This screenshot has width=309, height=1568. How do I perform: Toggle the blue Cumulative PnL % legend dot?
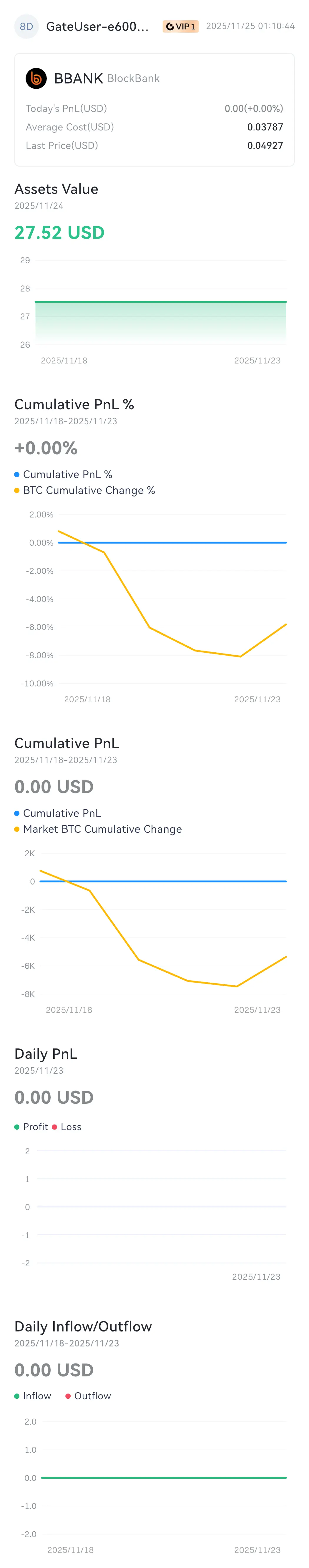[x=17, y=474]
